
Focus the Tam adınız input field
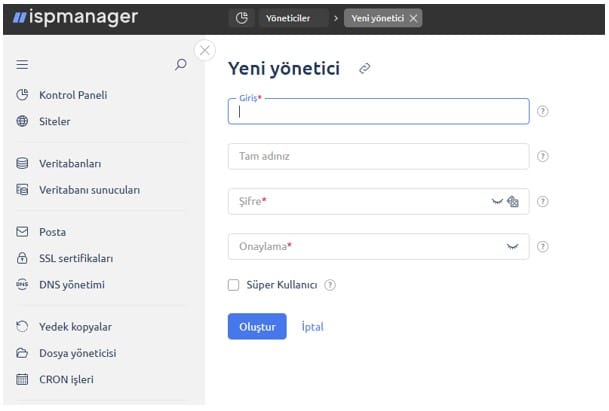click(x=379, y=156)
